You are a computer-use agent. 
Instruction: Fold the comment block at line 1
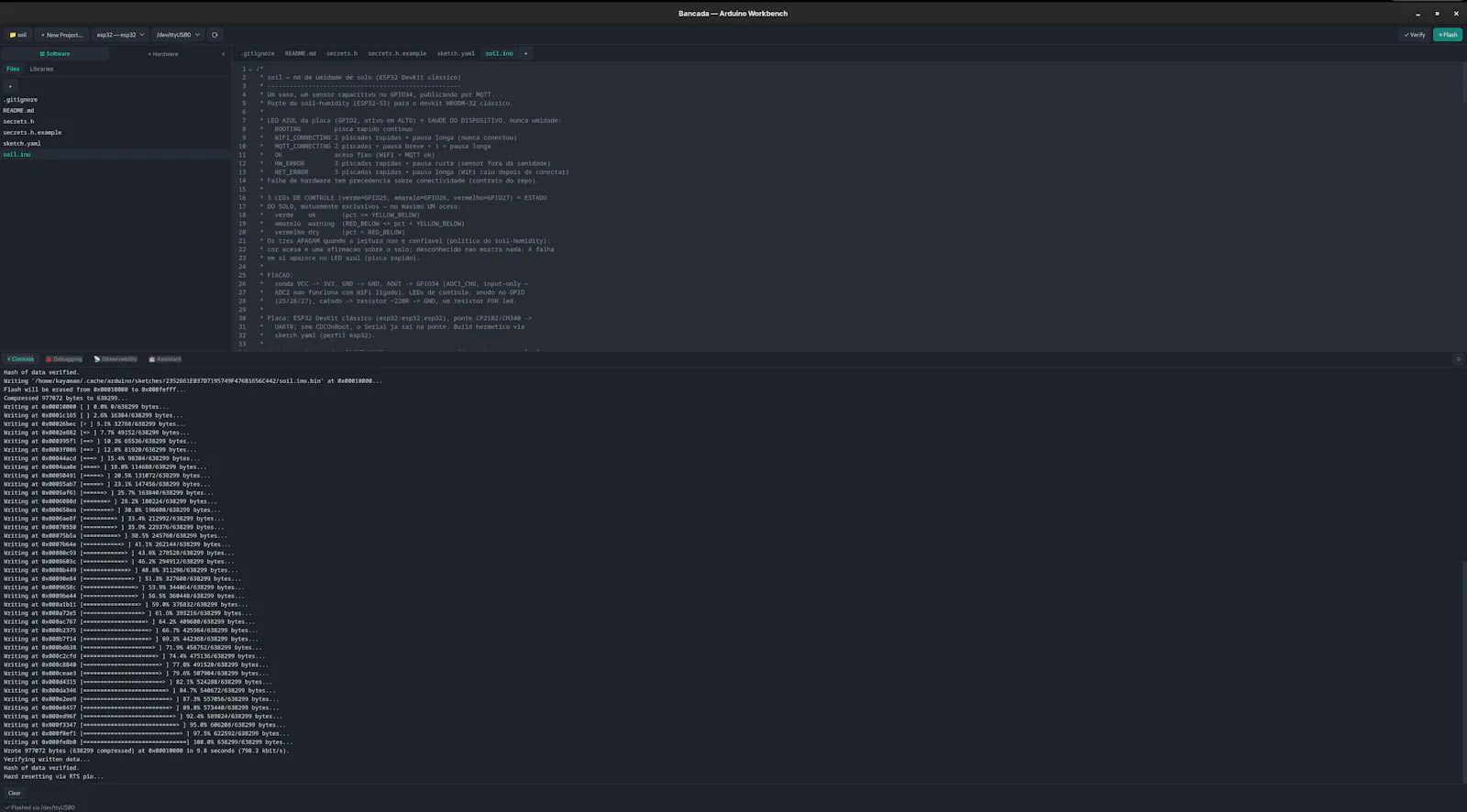250,69
